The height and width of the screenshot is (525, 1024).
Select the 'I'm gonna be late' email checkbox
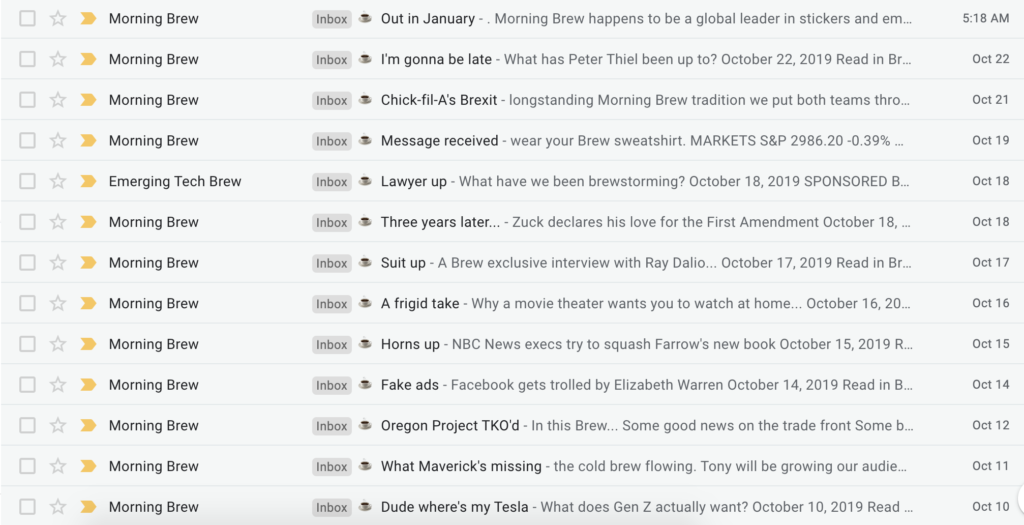coord(27,59)
